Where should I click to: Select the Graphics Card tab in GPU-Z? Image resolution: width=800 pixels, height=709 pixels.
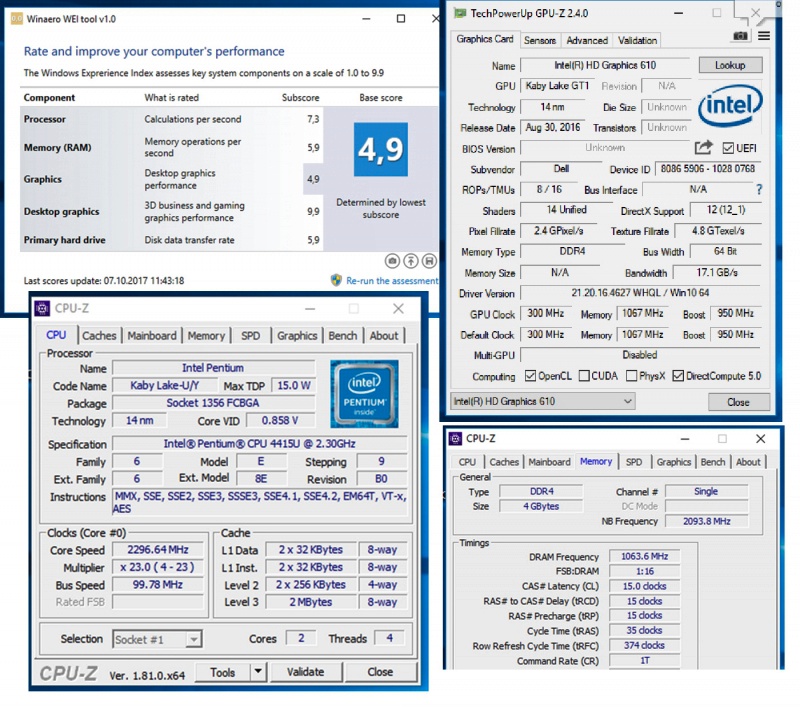(485, 39)
